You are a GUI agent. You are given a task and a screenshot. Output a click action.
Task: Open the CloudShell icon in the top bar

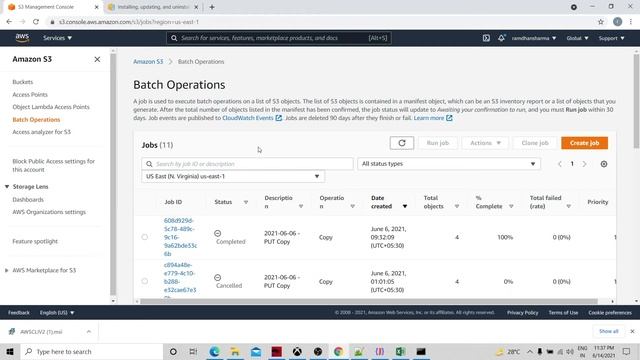coord(486,38)
